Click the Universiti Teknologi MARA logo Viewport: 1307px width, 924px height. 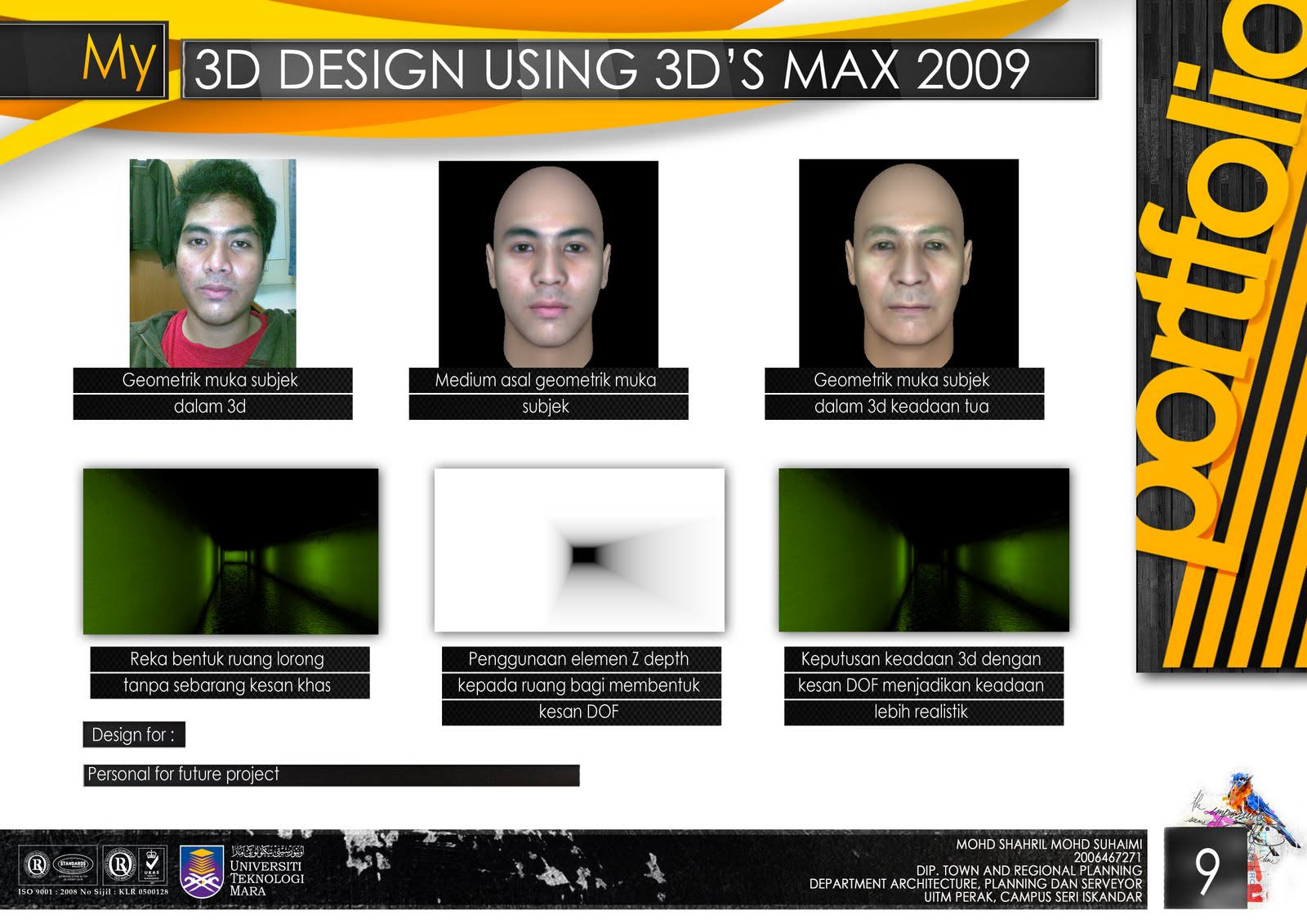(243, 873)
